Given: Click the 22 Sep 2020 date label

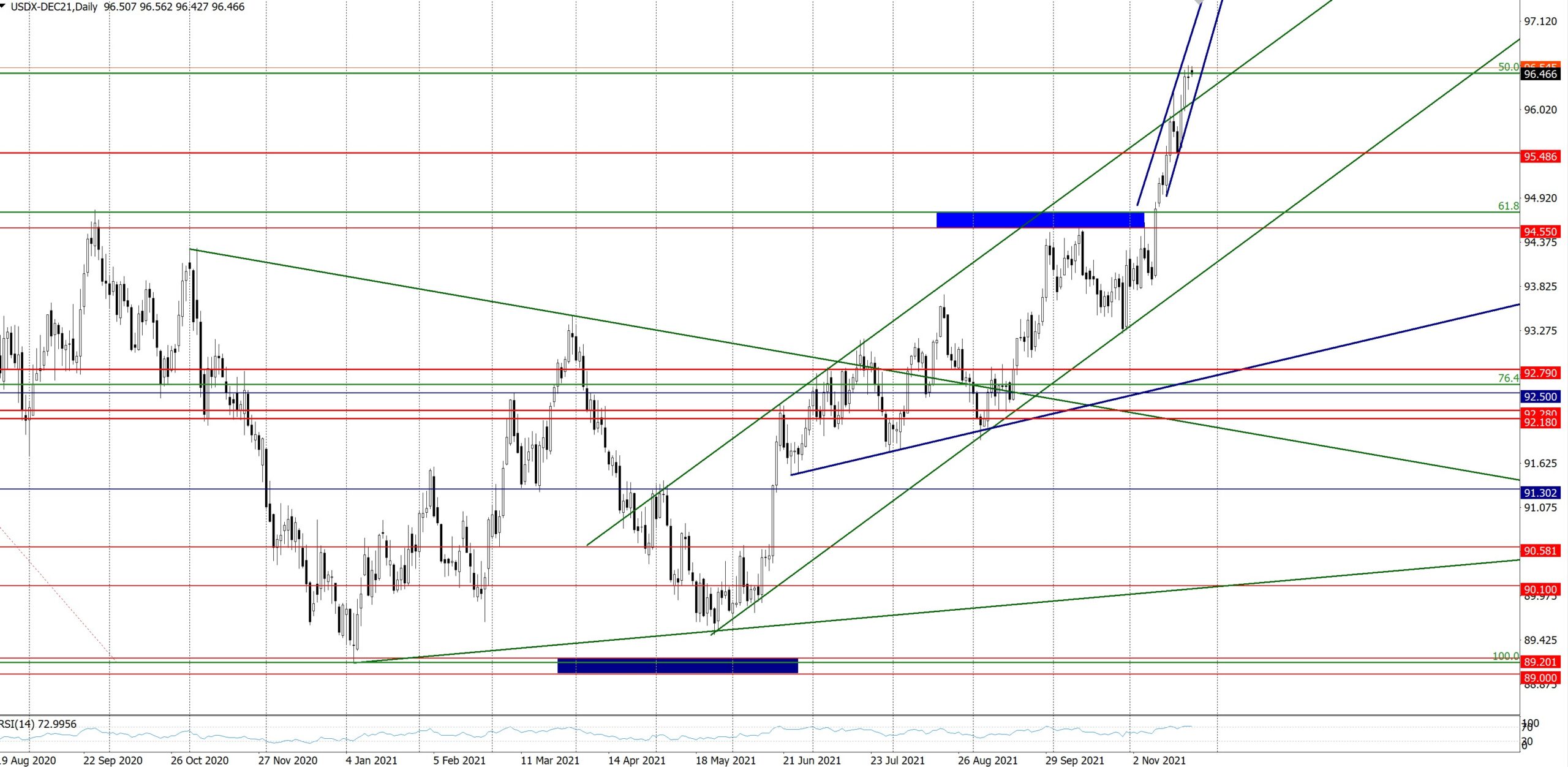Looking at the screenshot, I should (x=113, y=760).
